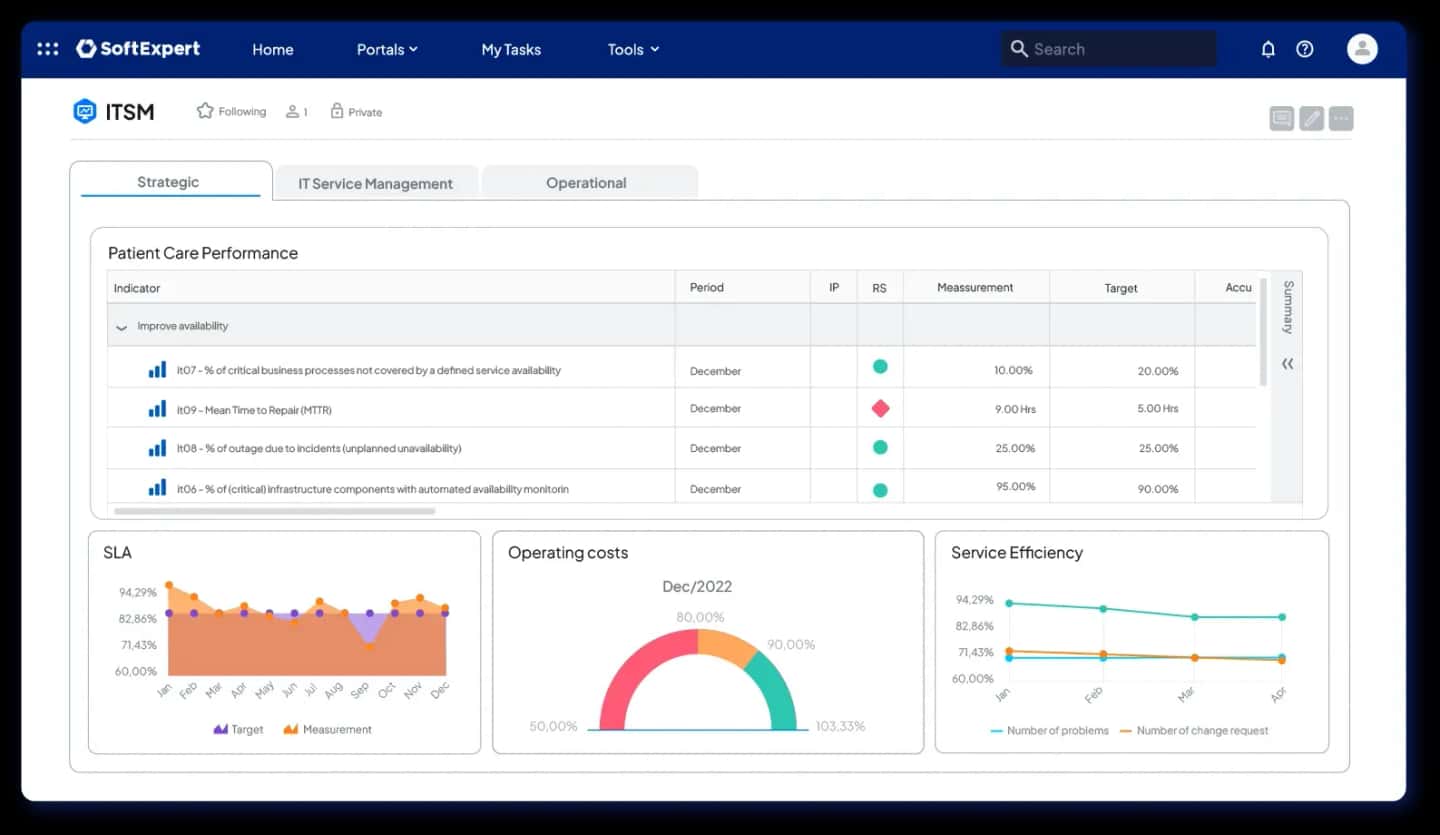The image size is (1440, 835).
Task: Go to My Tasks
Action: click(x=511, y=49)
